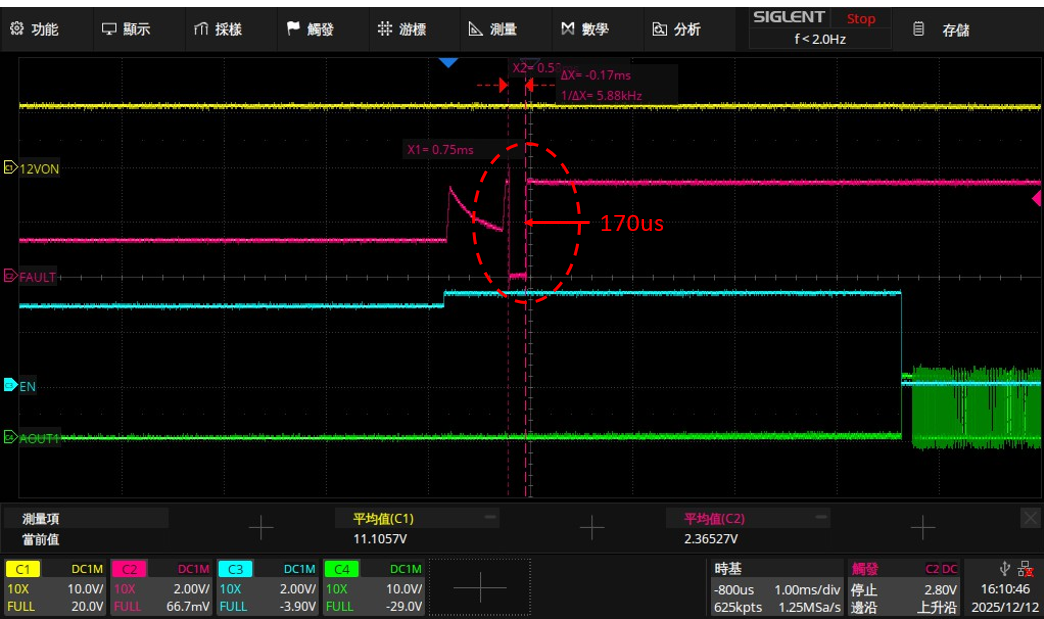Open the 數學 math menu
This screenshot has width=1044, height=619.
pos(585,29)
